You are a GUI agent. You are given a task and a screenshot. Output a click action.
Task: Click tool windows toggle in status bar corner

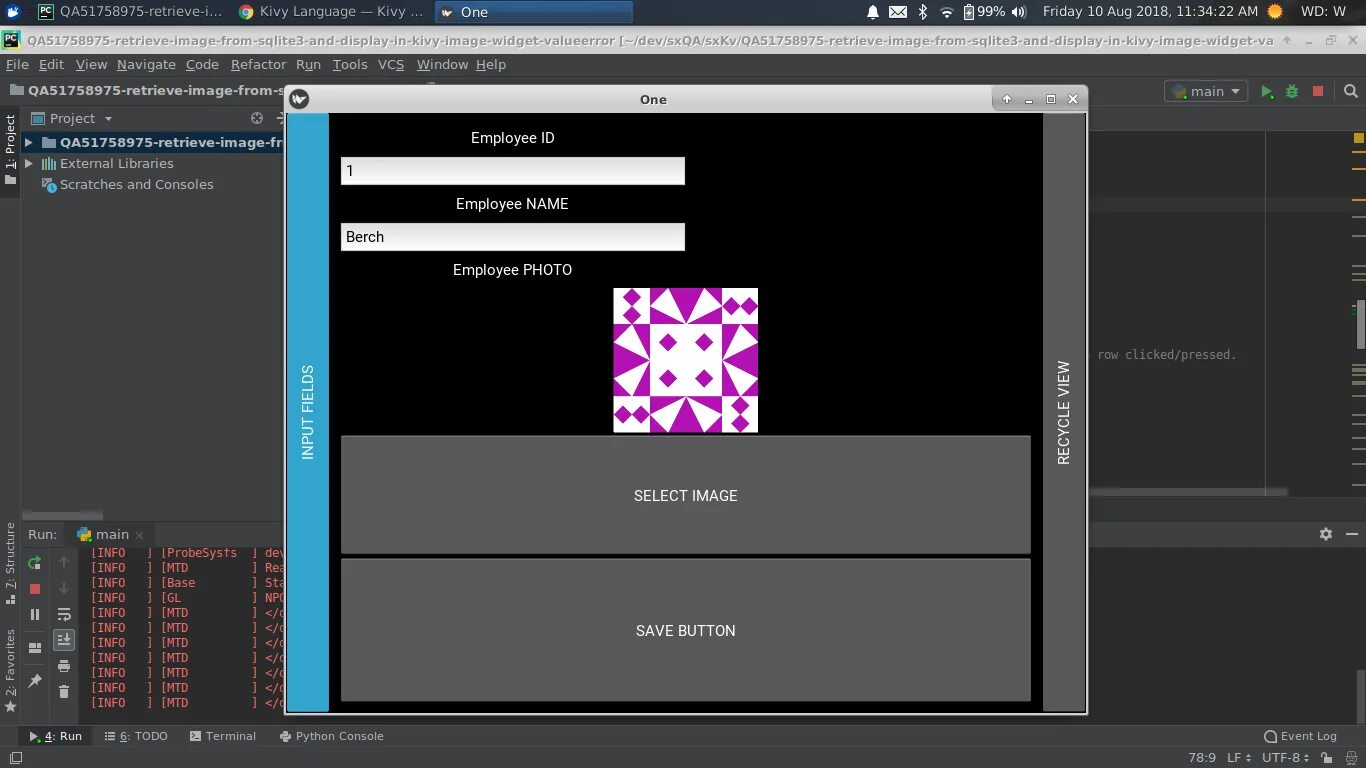point(15,758)
